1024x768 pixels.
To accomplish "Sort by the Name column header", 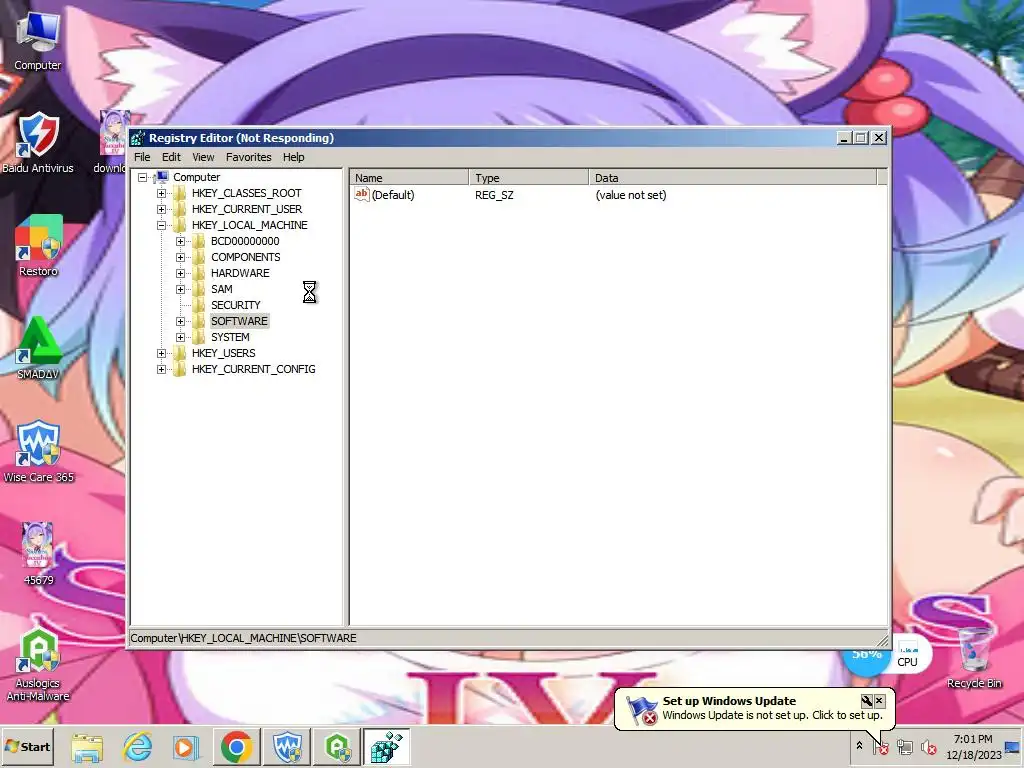I will 409,178.
